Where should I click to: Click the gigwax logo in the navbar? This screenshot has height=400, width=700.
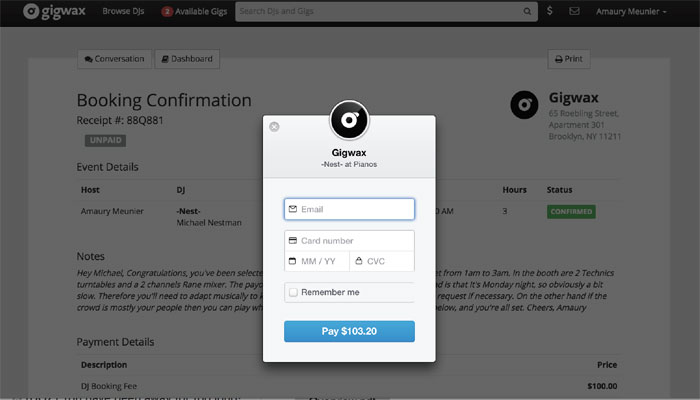pyautogui.click(x=54, y=11)
